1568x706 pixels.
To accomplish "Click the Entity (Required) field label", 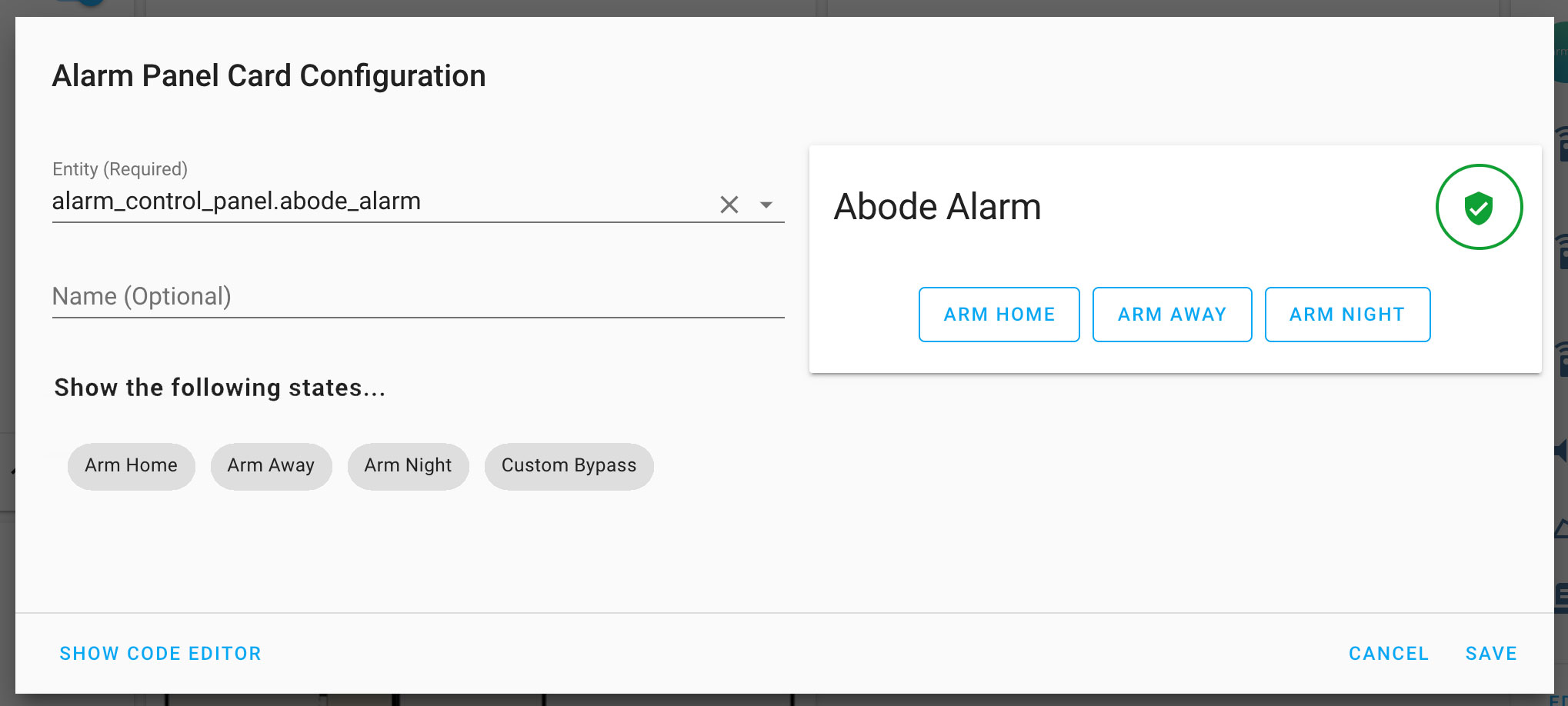I will pyautogui.click(x=120, y=169).
